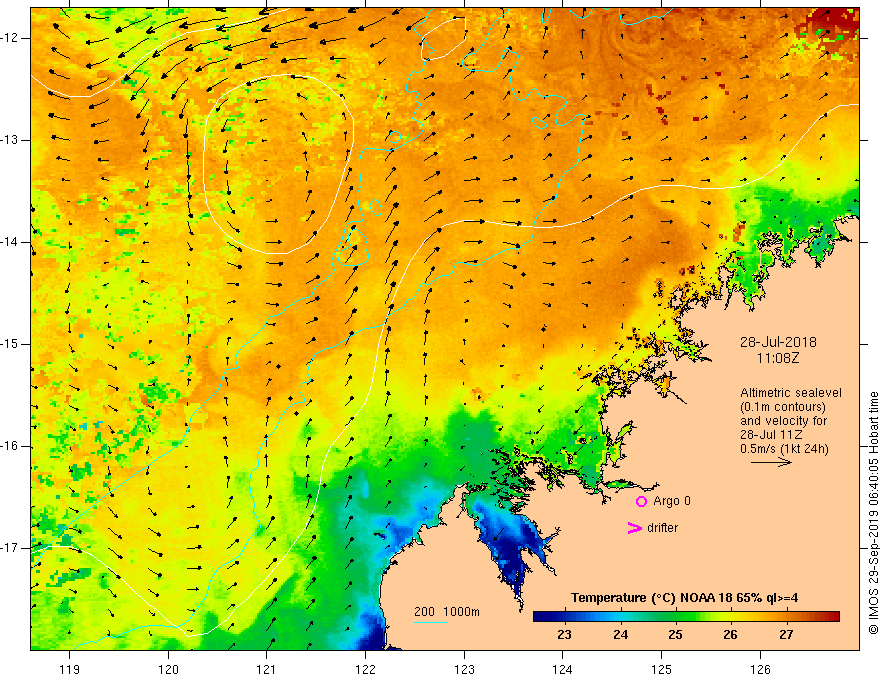This screenshot has width=880, height=680.
Task: Click latitude label -12 on left axis
Action: [10, 38]
